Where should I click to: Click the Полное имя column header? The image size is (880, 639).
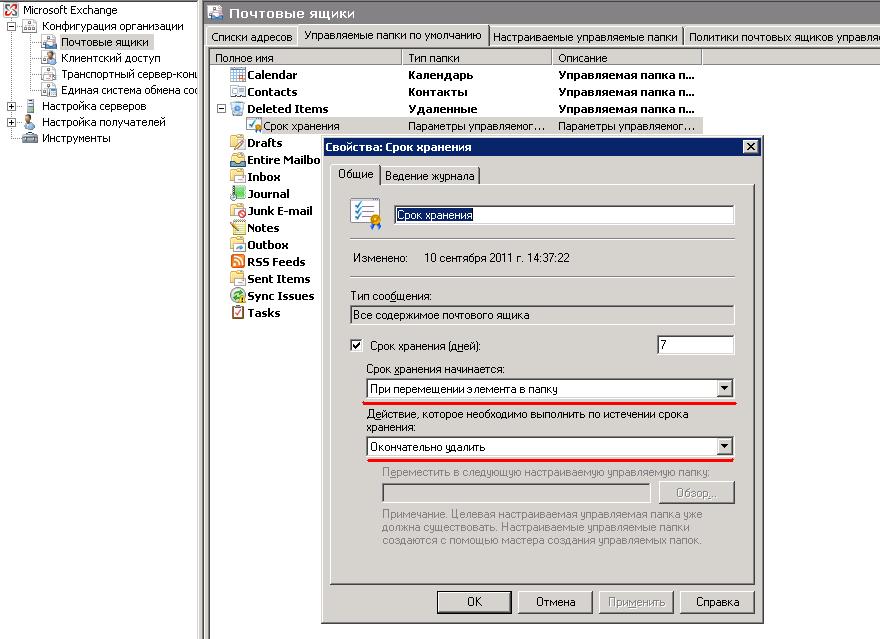coord(305,58)
